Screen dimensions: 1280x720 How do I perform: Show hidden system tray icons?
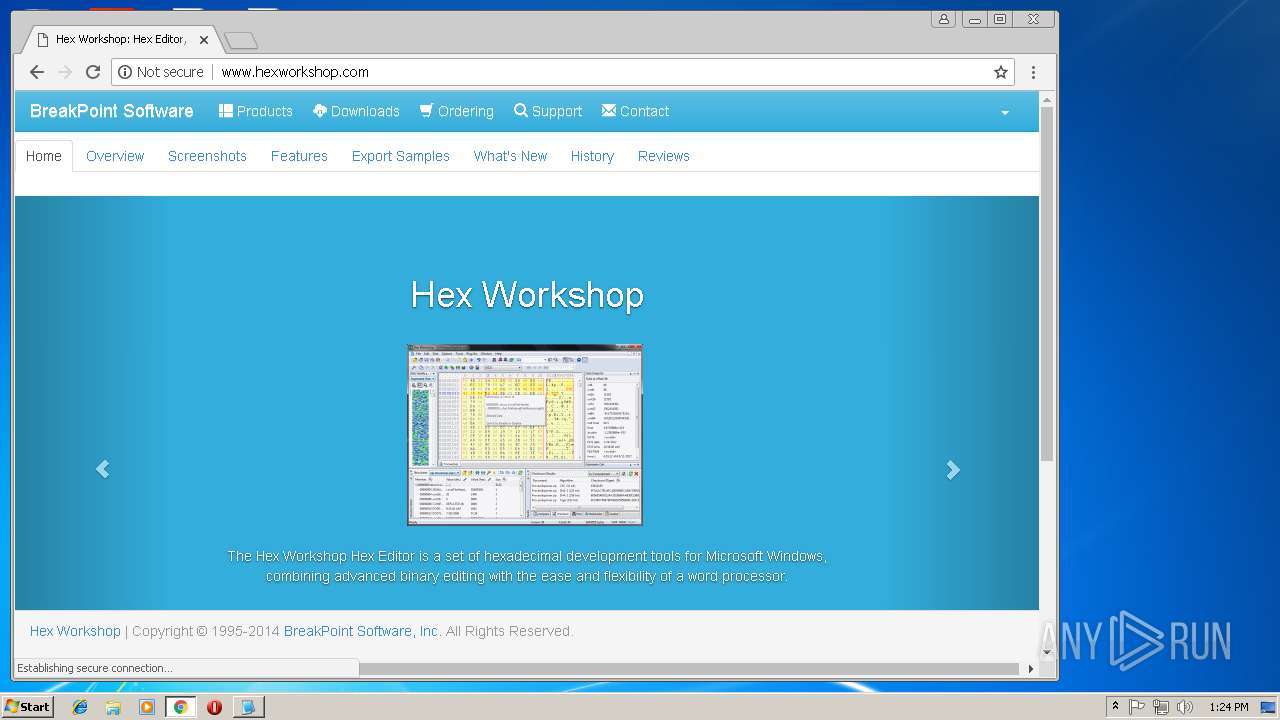tap(1115, 707)
